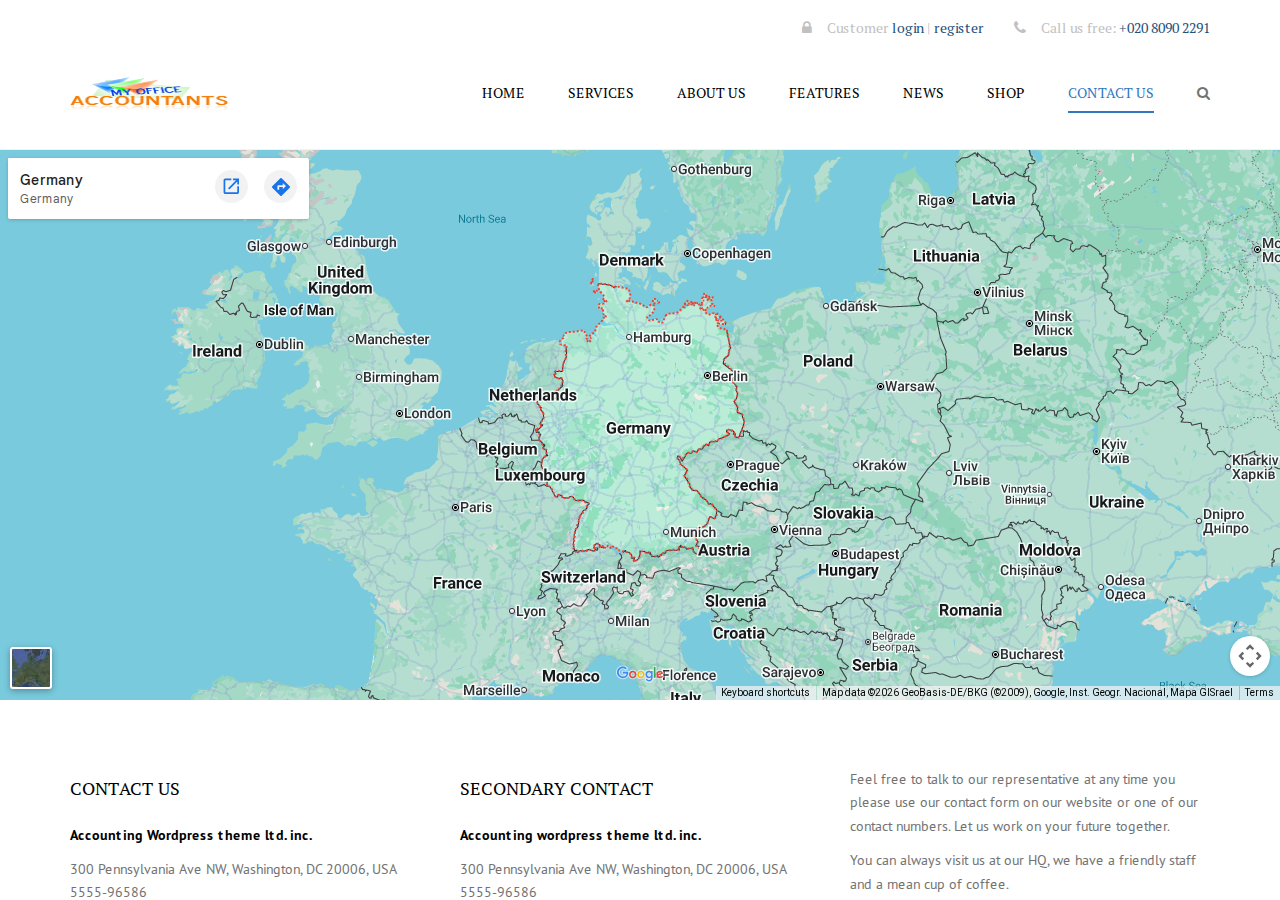The image size is (1280, 900).
Task: Click the Copenhagen label
Action: coord(731,253)
